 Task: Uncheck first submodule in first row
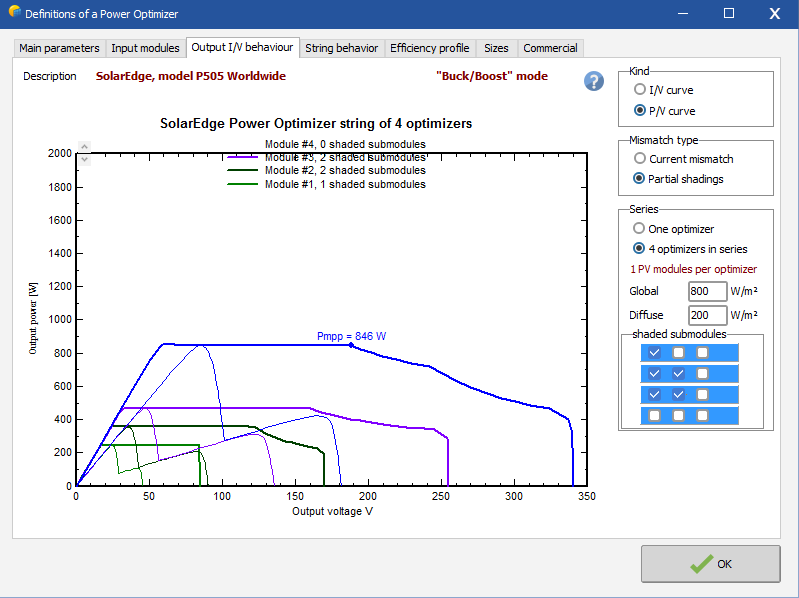coord(654,352)
